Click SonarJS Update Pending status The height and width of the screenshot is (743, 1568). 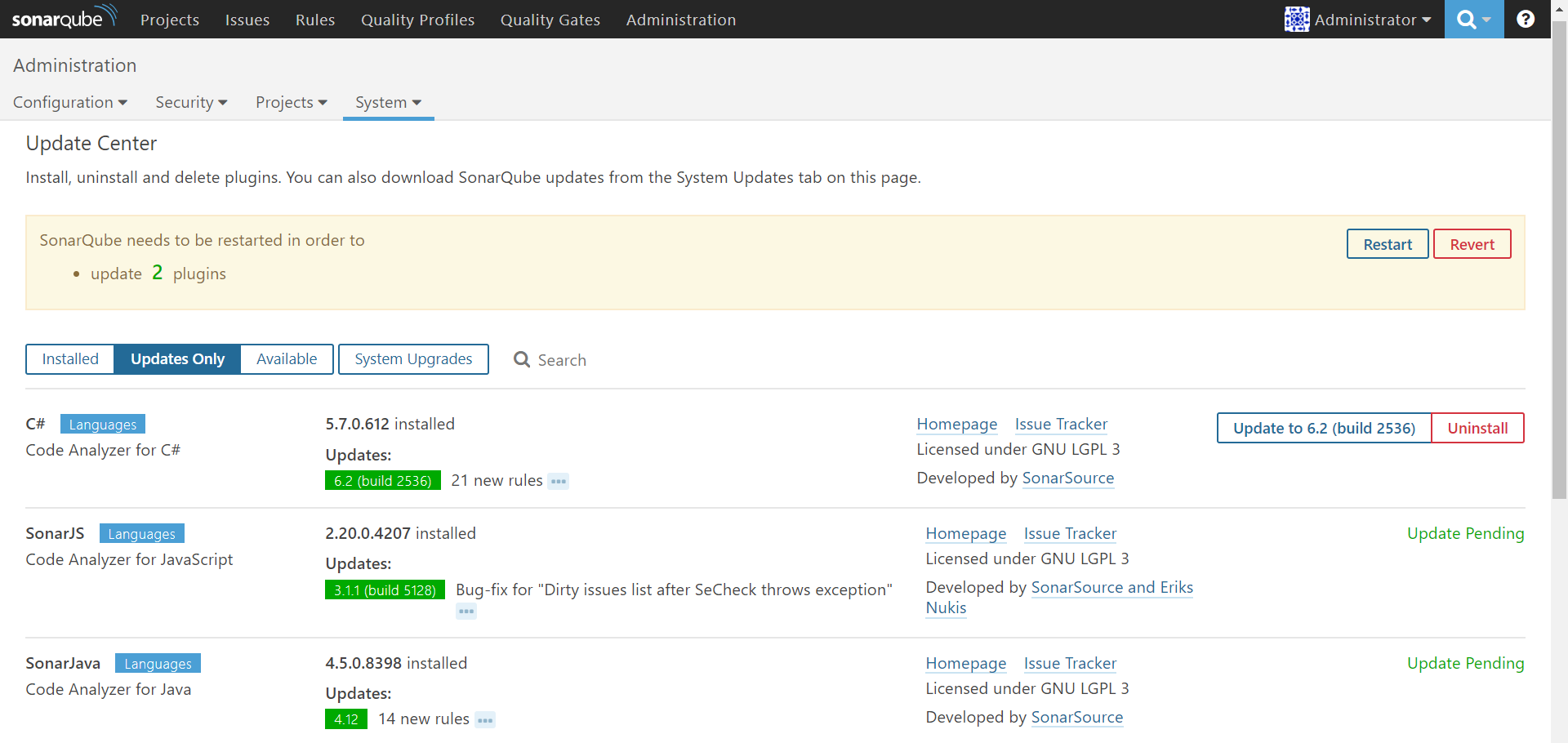click(1466, 533)
